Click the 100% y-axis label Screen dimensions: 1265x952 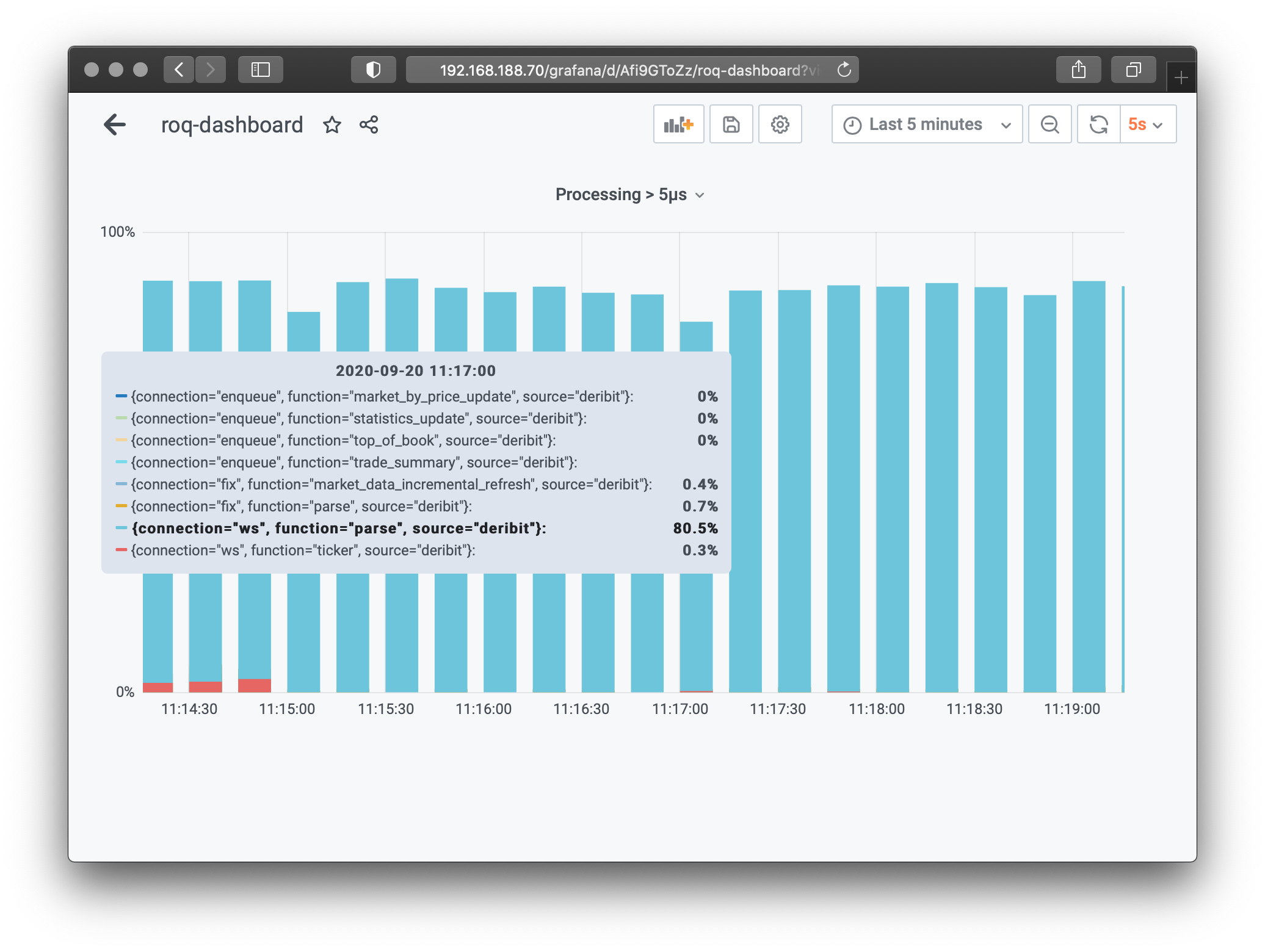pyautogui.click(x=117, y=232)
